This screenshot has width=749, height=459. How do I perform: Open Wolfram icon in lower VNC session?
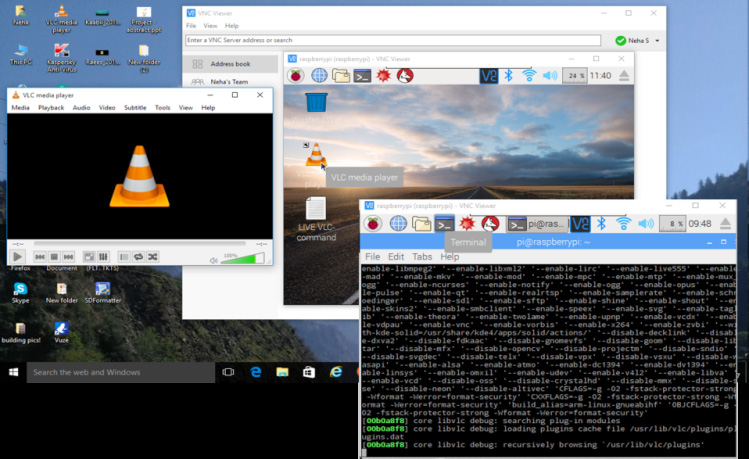click(490, 224)
